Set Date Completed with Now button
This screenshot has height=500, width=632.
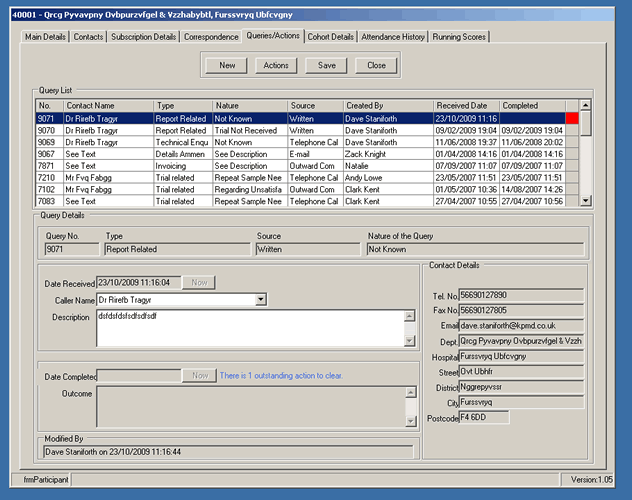[x=199, y=376]
